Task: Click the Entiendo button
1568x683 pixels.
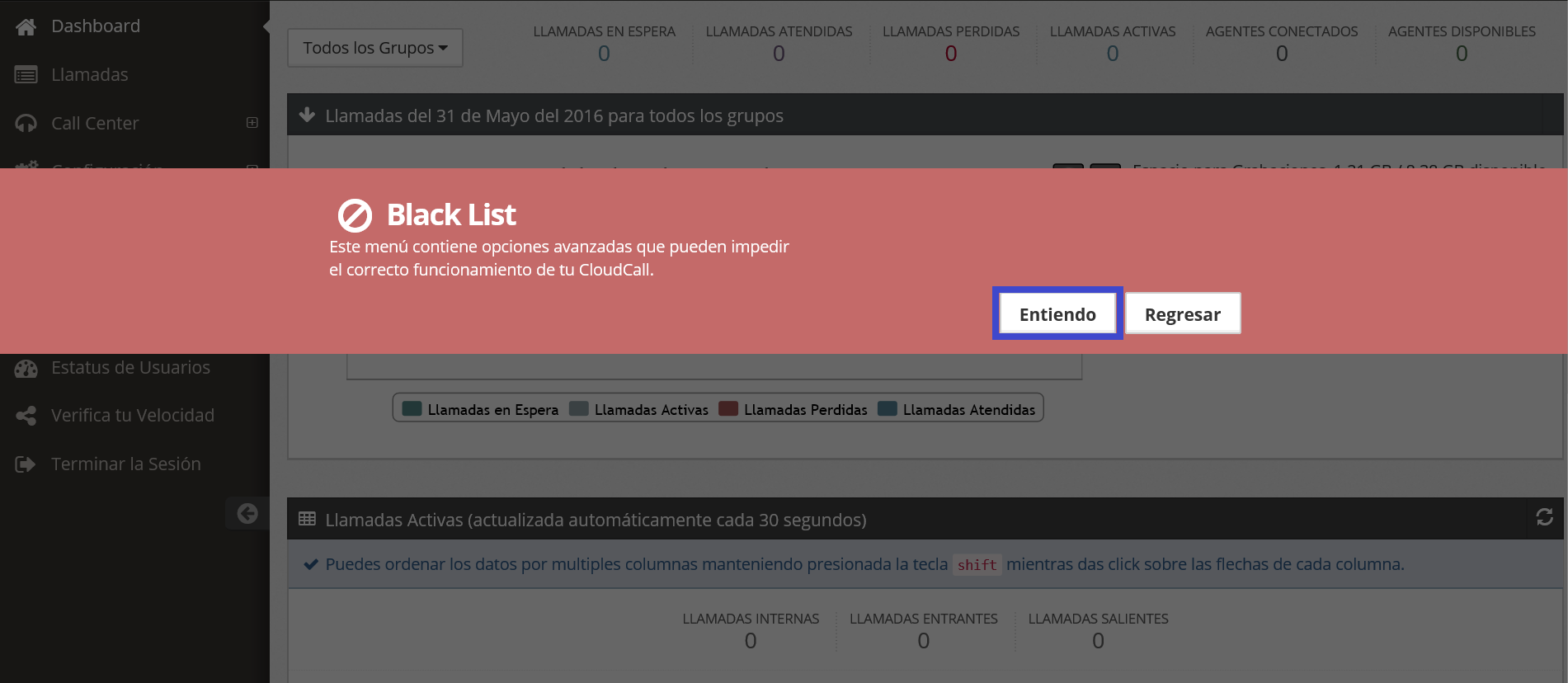Action: tap(1057, 313)
